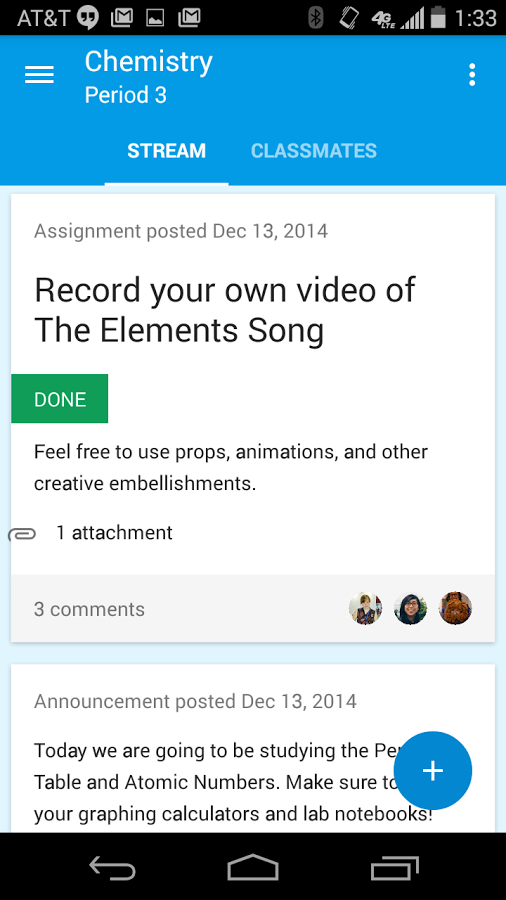Tap the Hangouts notification icon in status bar
Viewport: 506px width, 900px height.
pyautogui.click(x=88, y=18)
